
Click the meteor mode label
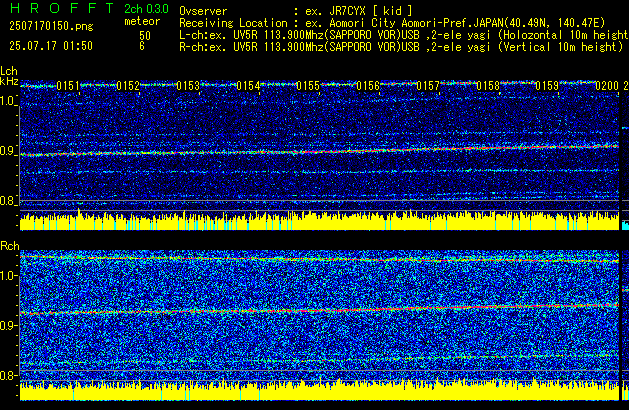pyautogui.click(x=142, y=21)
